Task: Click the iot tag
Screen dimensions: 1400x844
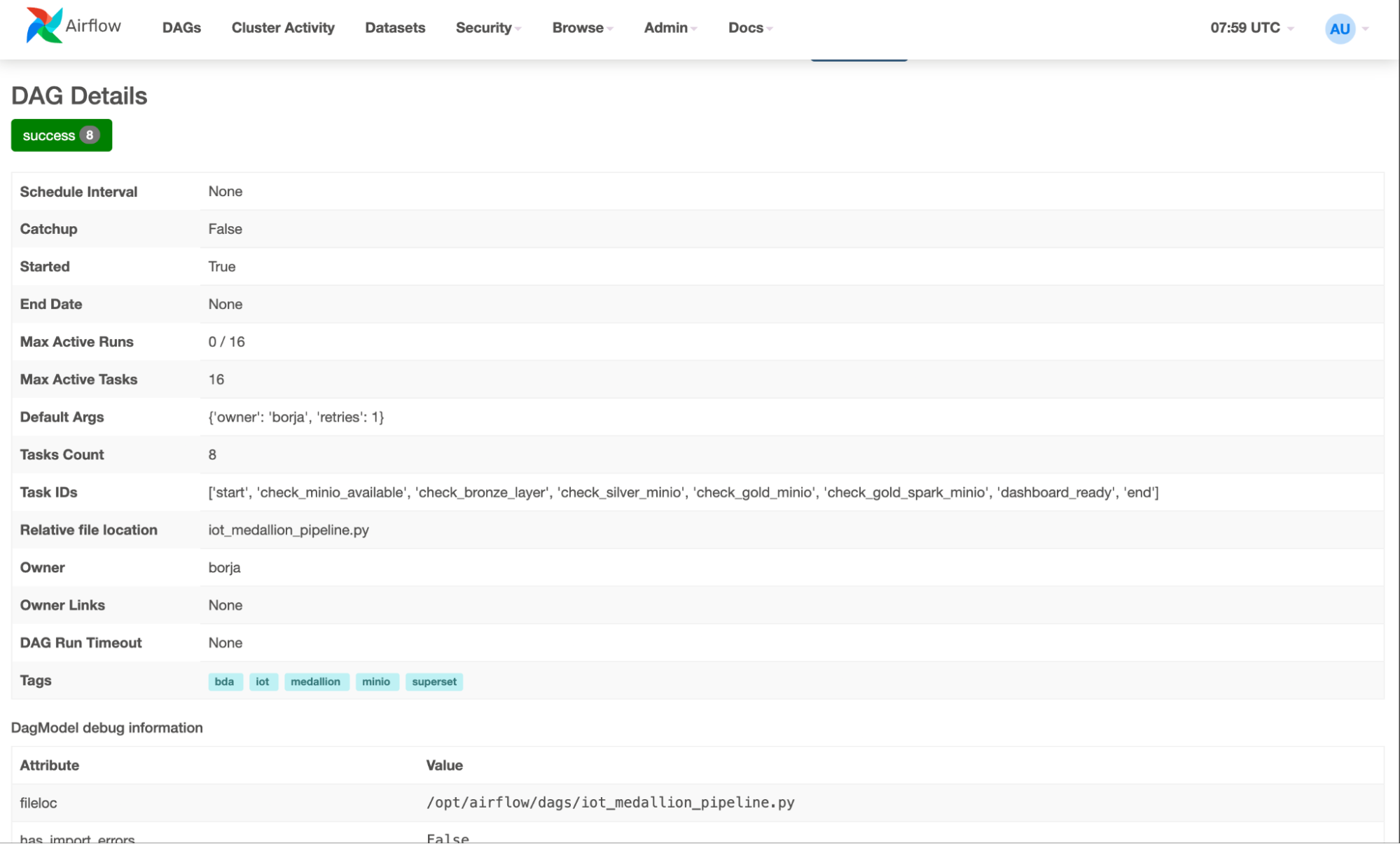Action: 263,682
